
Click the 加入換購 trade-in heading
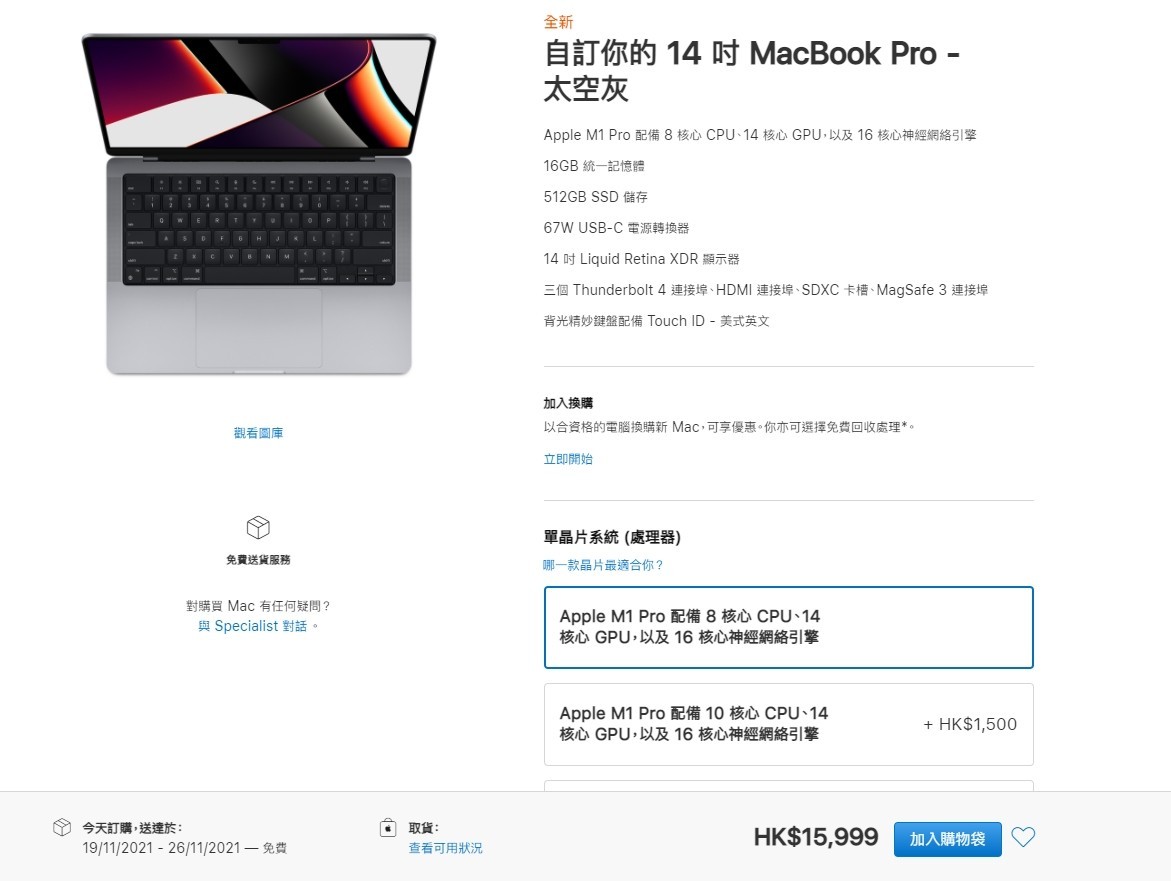(568, 403)
